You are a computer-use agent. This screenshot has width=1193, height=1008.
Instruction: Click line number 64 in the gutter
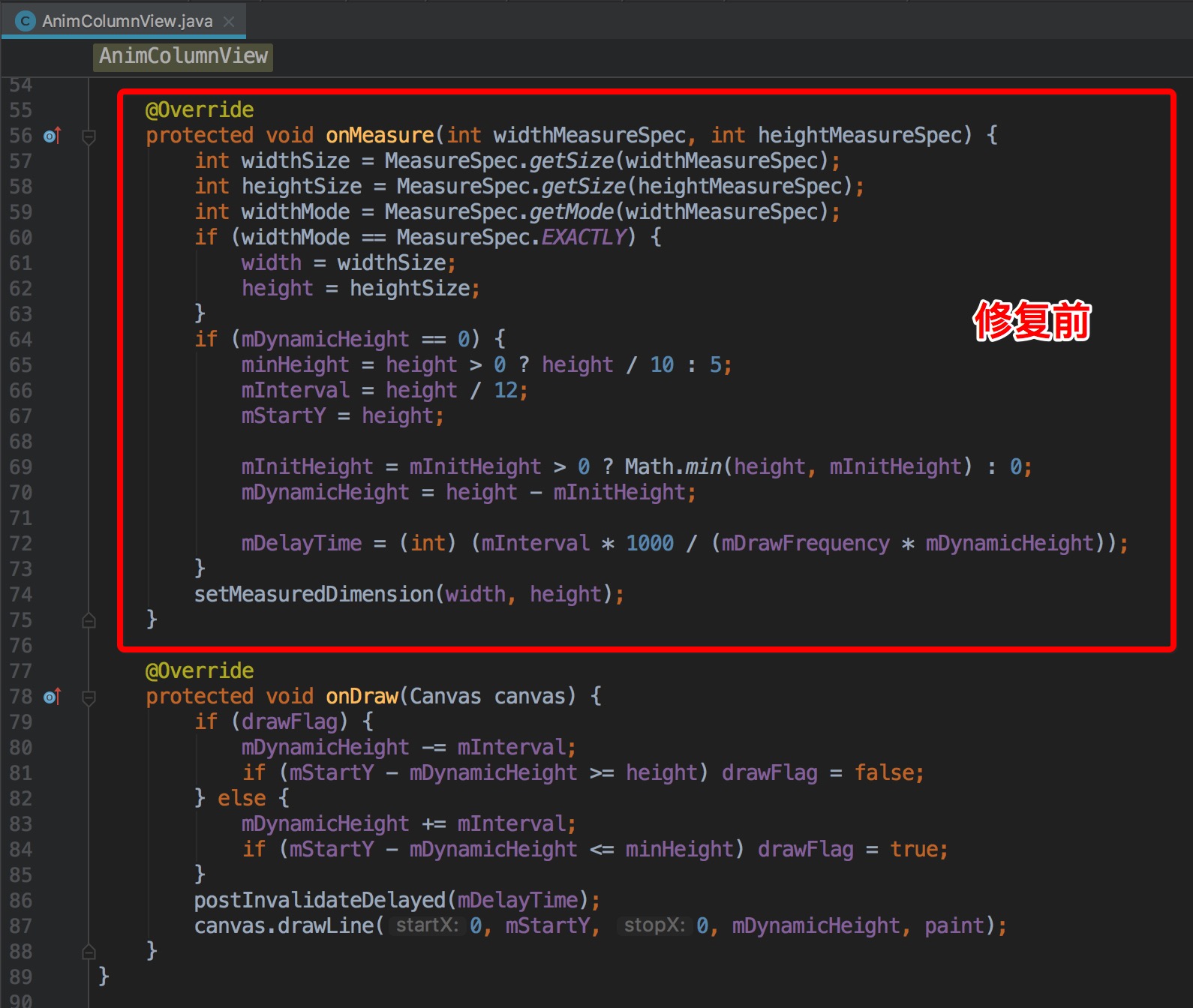tap(20, 340)
